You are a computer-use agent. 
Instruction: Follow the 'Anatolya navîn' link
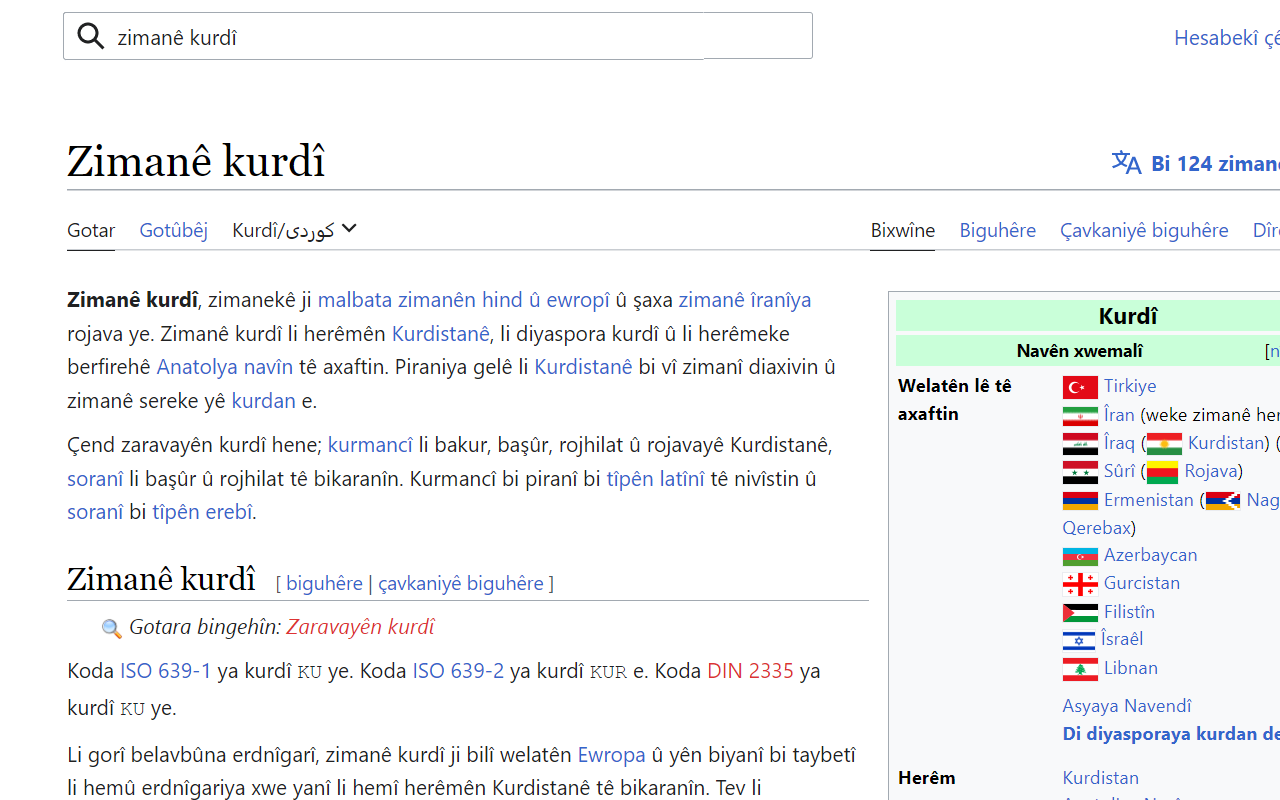[225, 367]
